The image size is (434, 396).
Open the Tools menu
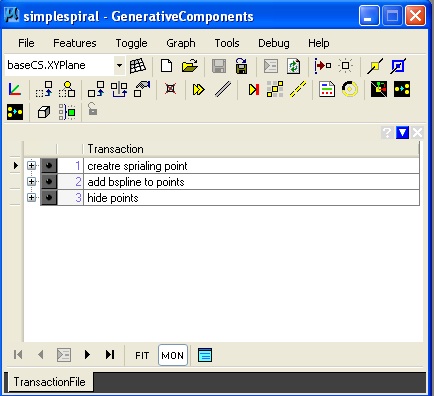pyautogui.click(x=227, y=43)
